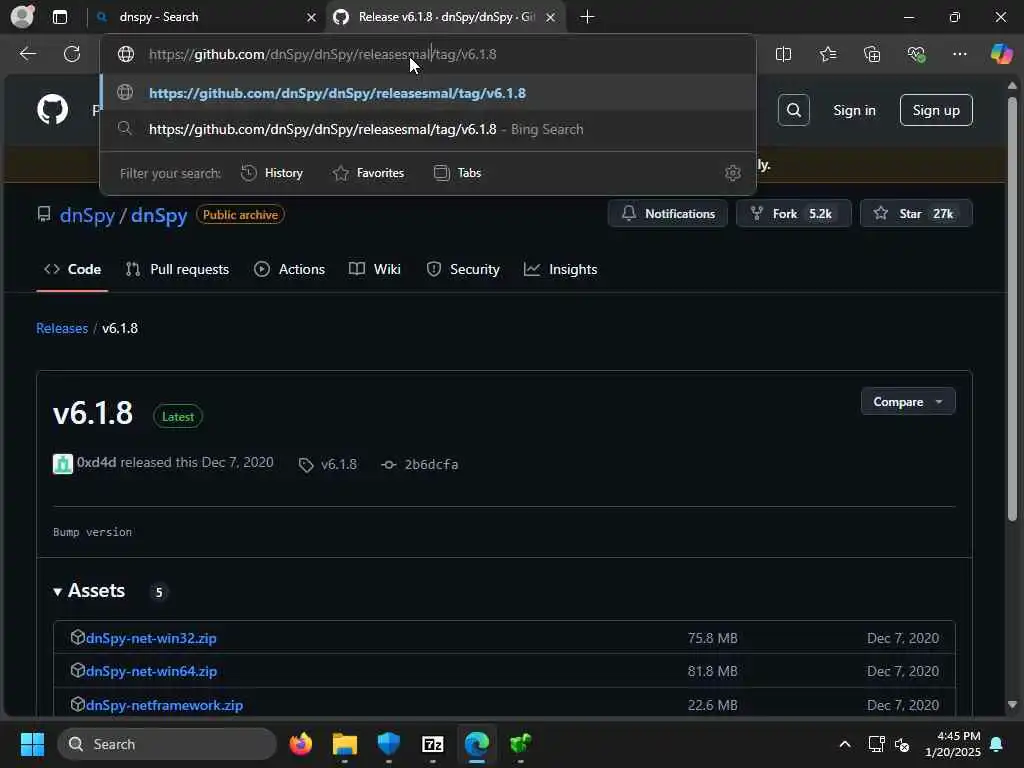This screenshot has width=1024, height=768.
Task: Open the dnSpy repository name link
Action: tap(159, 215)
